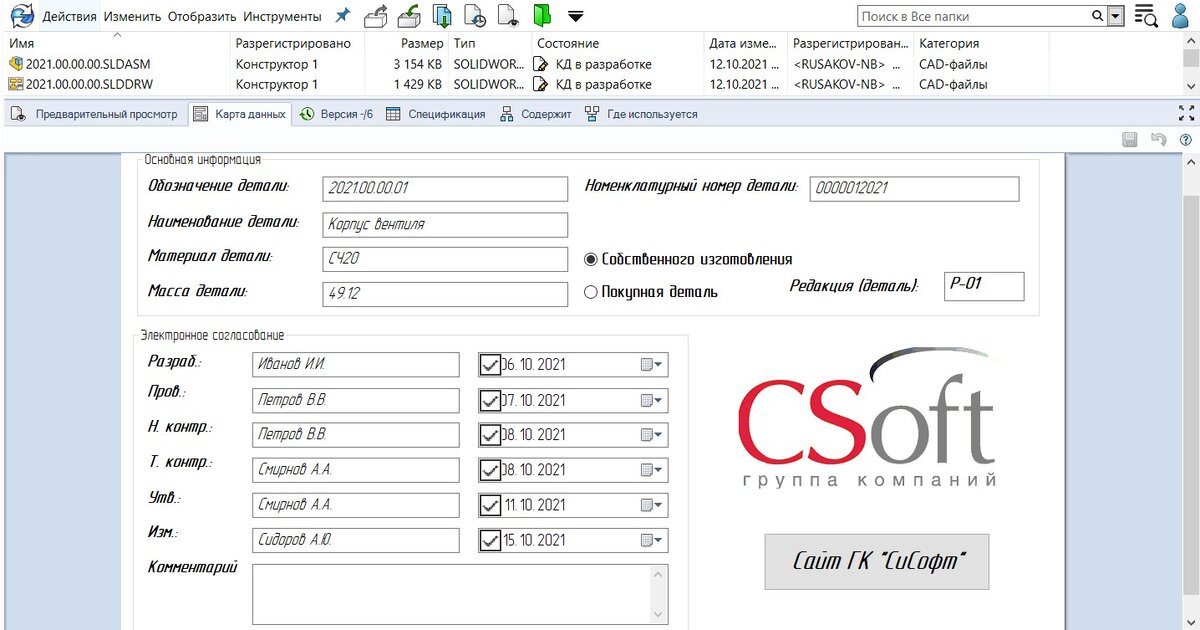Click the Редакция field P-01

click(984, 286)
